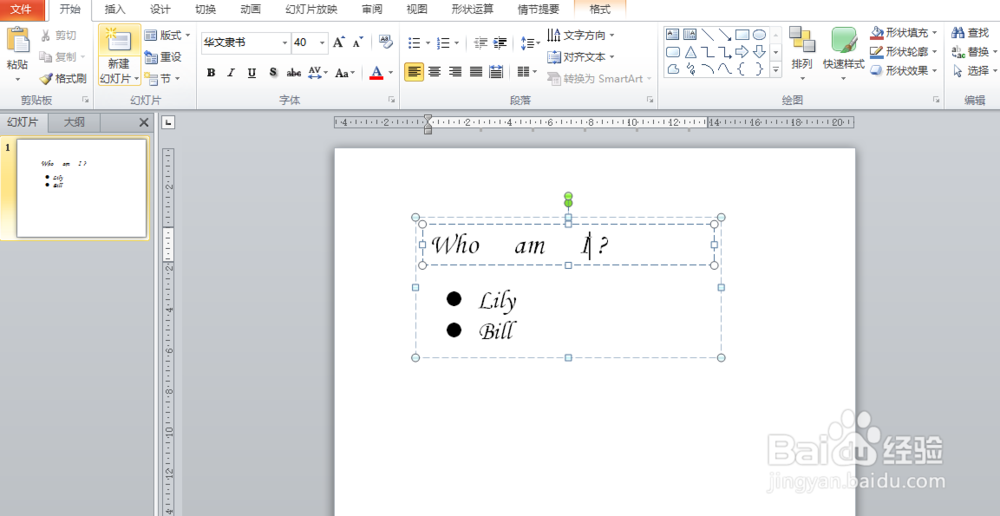This screenshot has width=1000, height=516.
Task: Turn on center text alignment
Action: pyautogui.click(x=435, y=72)
